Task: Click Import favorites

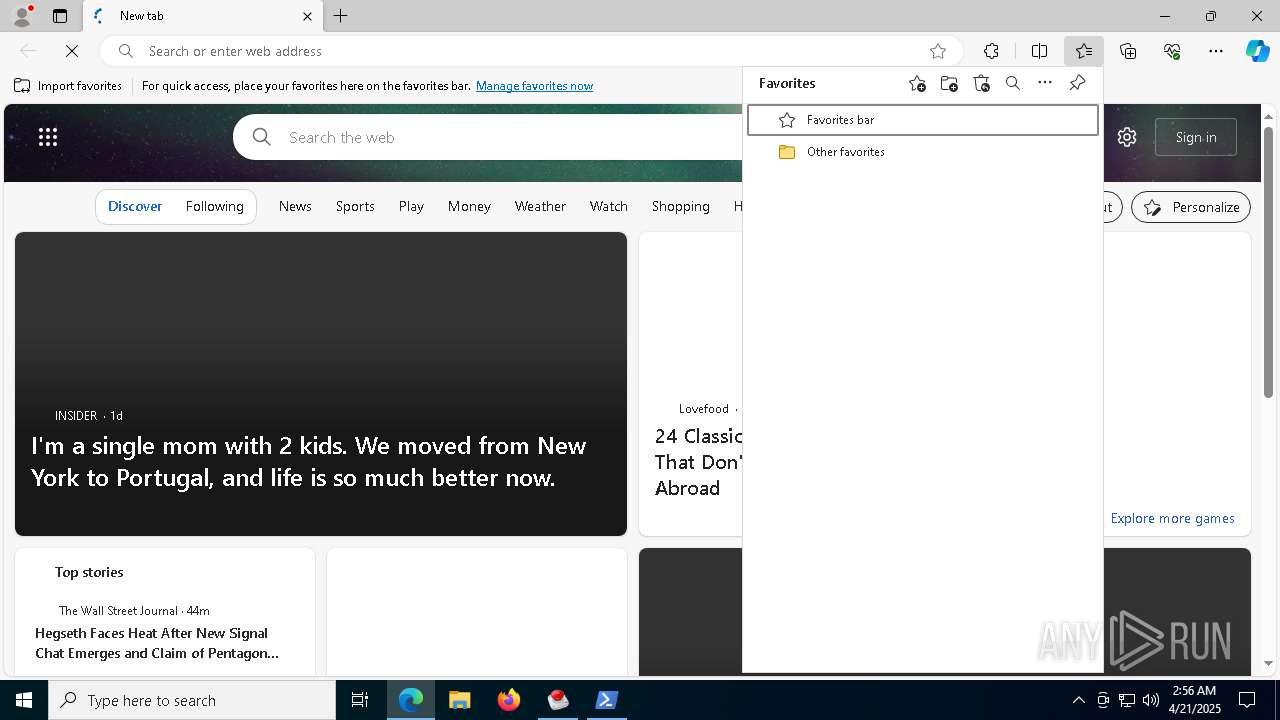Action: 68,86
